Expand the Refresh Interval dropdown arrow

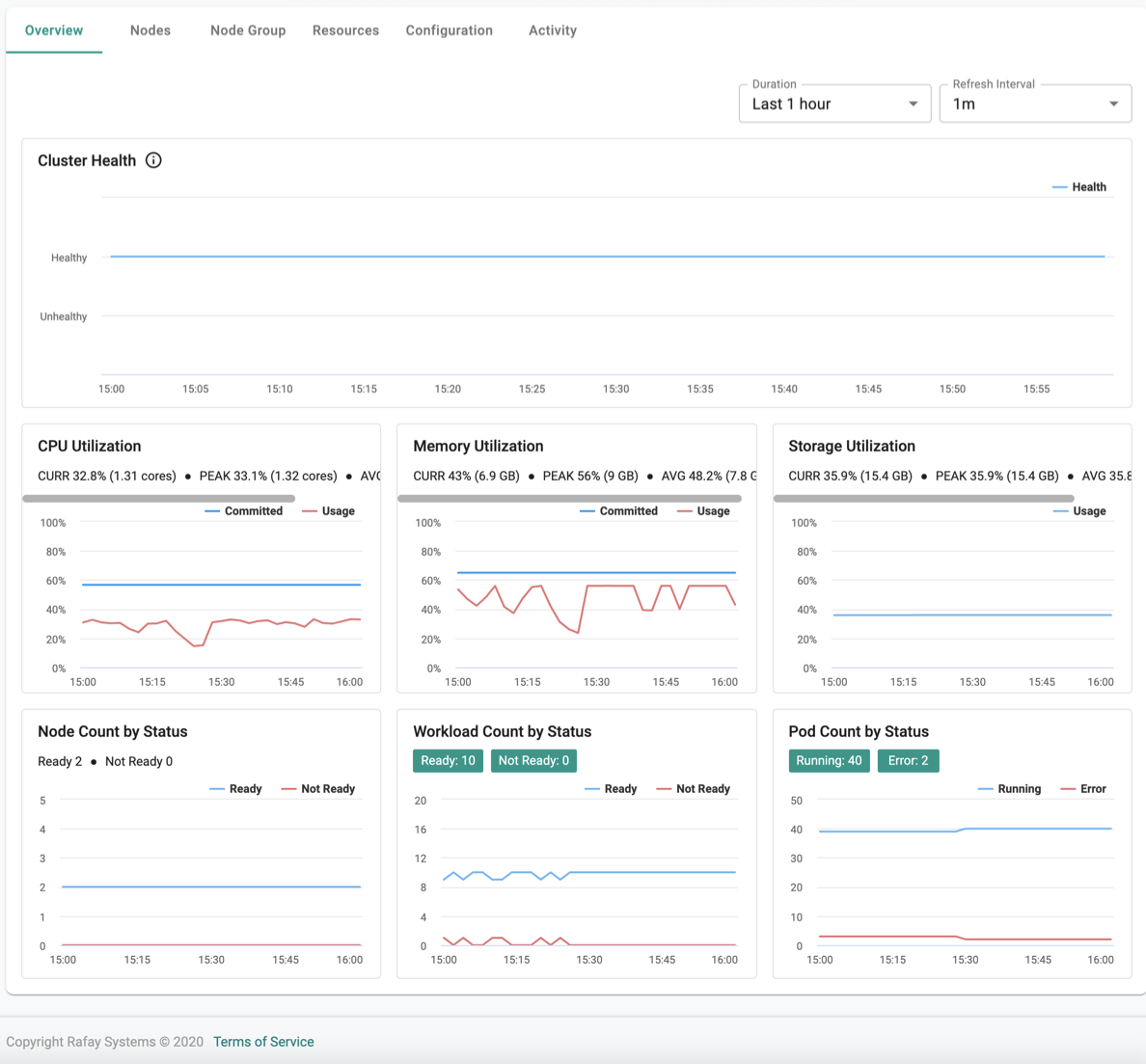(x=1113, y=104)
